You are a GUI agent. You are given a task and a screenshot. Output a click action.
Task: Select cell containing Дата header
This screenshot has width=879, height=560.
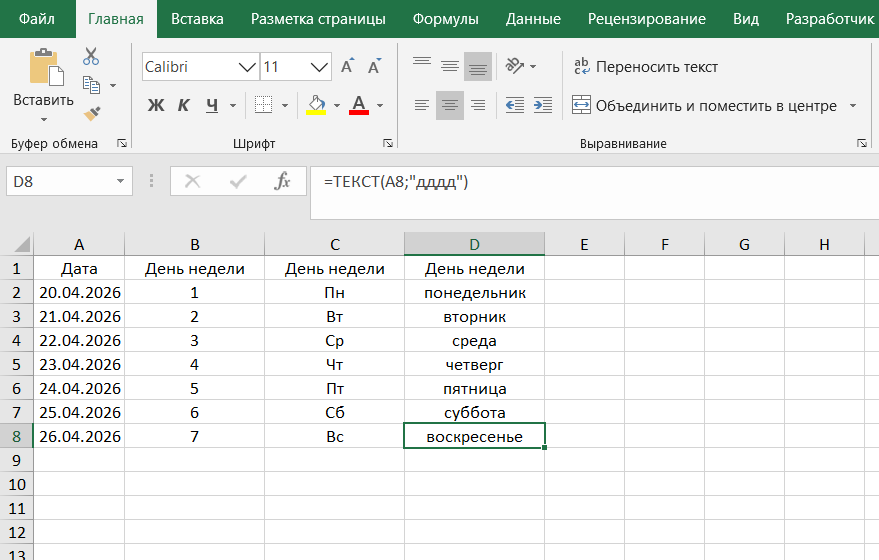(x=79, y=269)
